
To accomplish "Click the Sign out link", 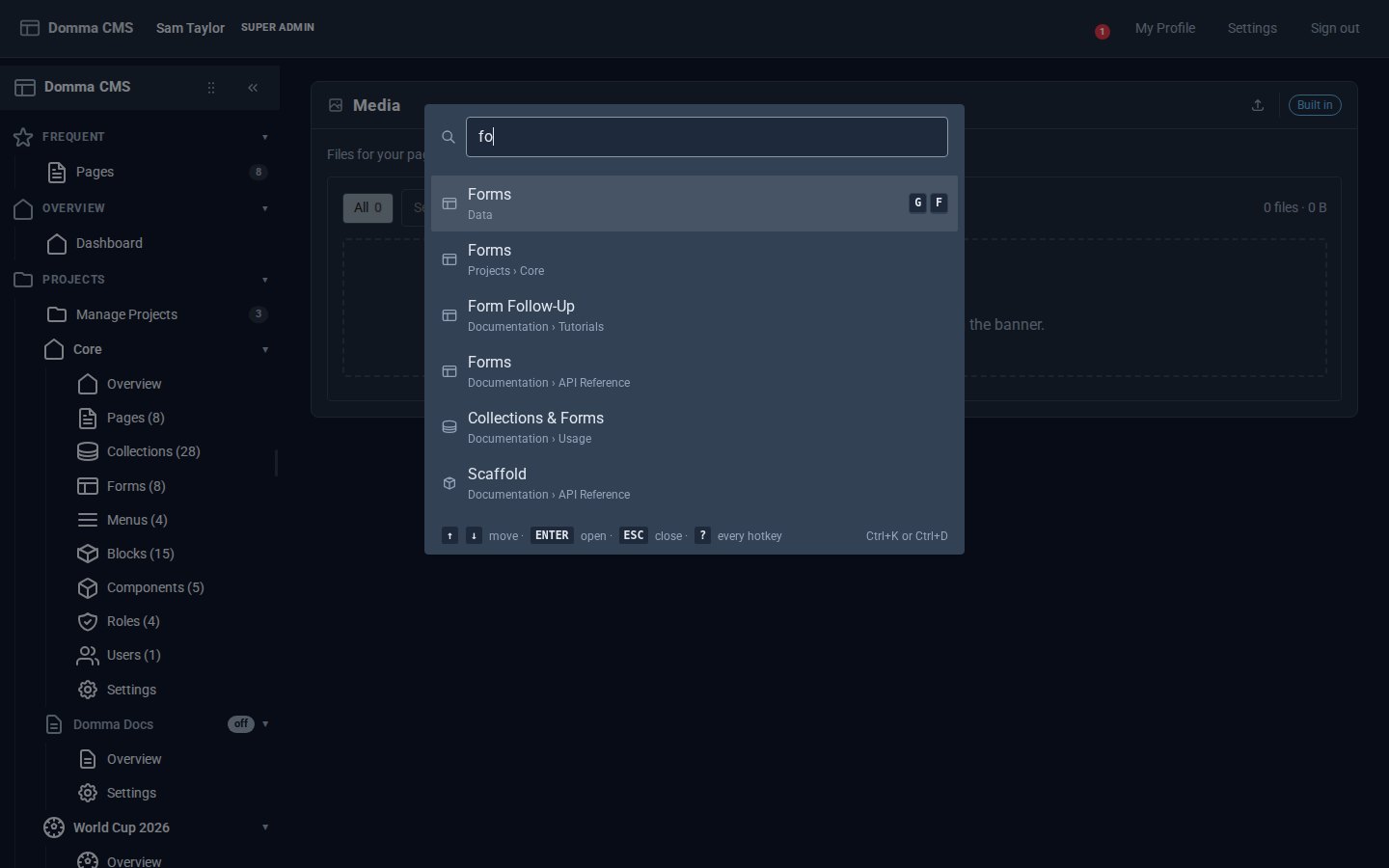I will [x=1335, y=28].
